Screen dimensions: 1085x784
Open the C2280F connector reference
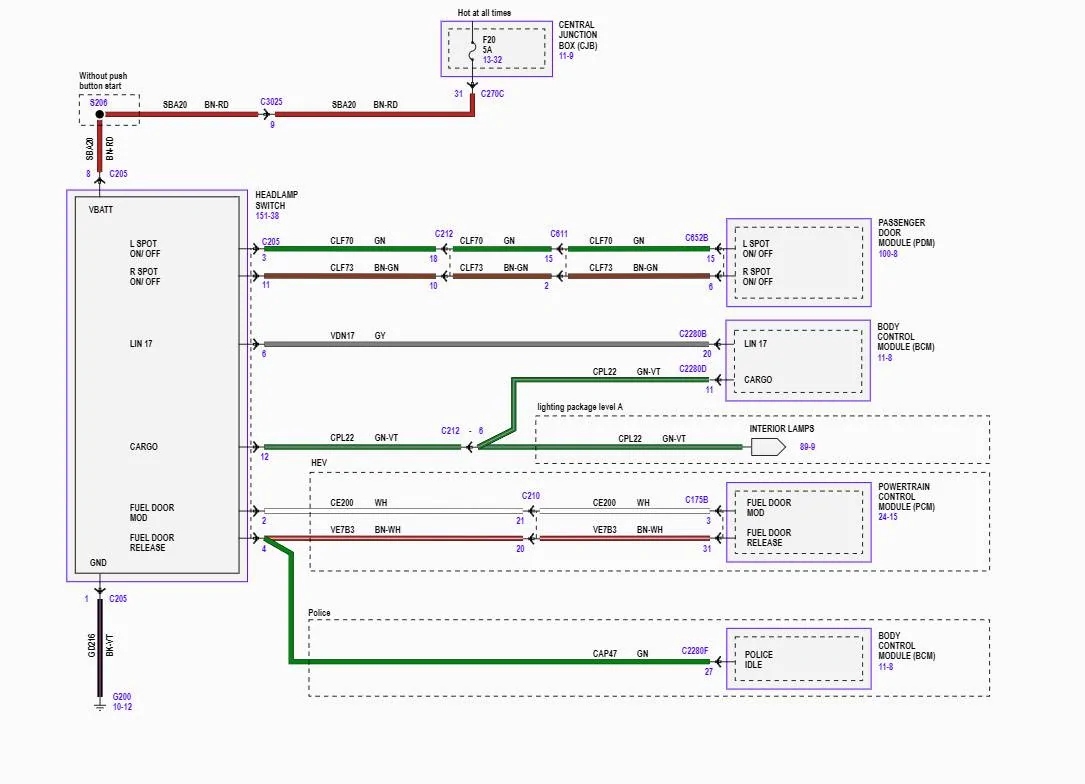694,649
